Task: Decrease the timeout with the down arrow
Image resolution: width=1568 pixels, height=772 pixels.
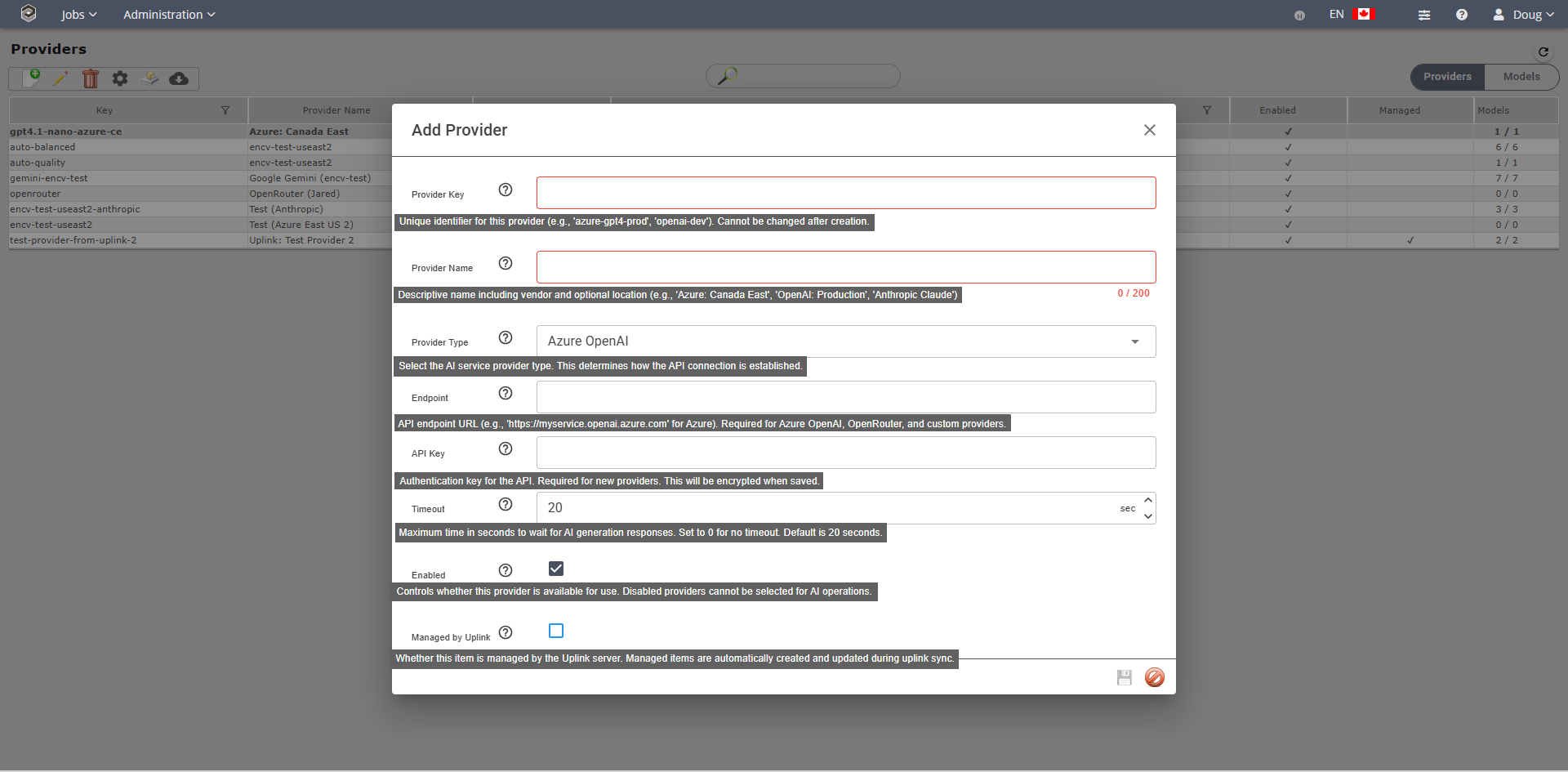Action: (x=1148, y=516)
